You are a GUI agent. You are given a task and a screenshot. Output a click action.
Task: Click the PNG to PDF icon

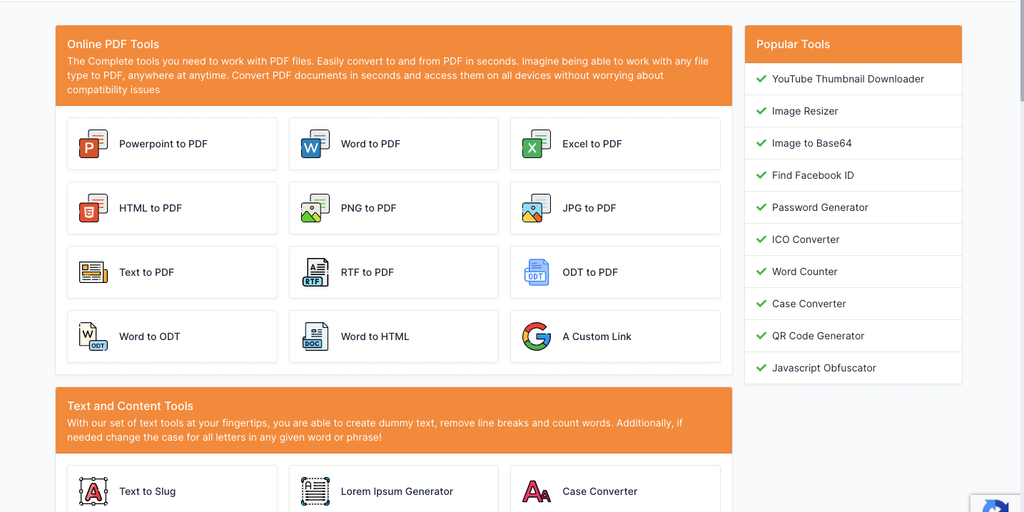tap(315, 208)
